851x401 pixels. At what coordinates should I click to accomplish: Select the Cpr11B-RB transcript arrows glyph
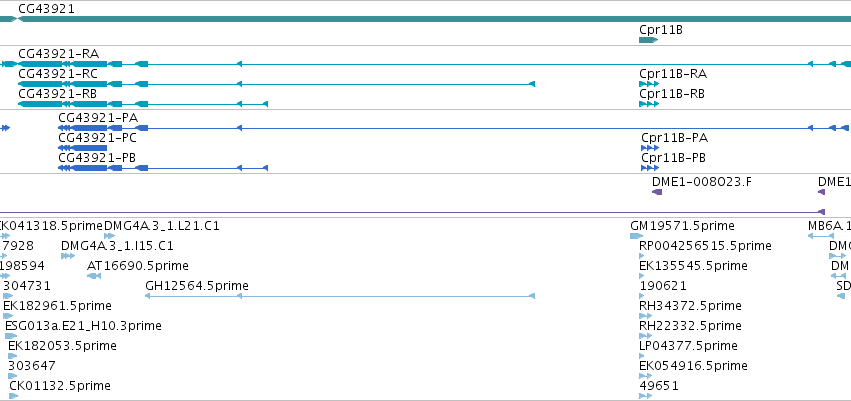[649, 104]
